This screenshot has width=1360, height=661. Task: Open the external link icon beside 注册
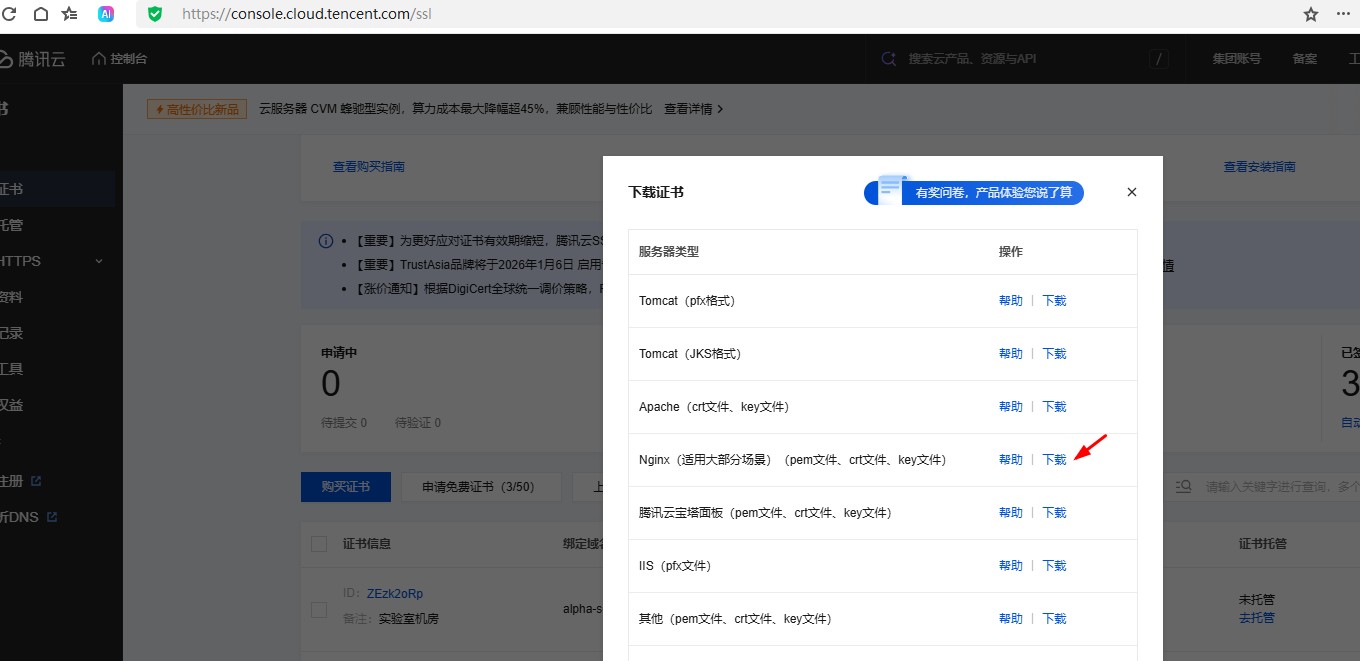[x=36, y=481]
